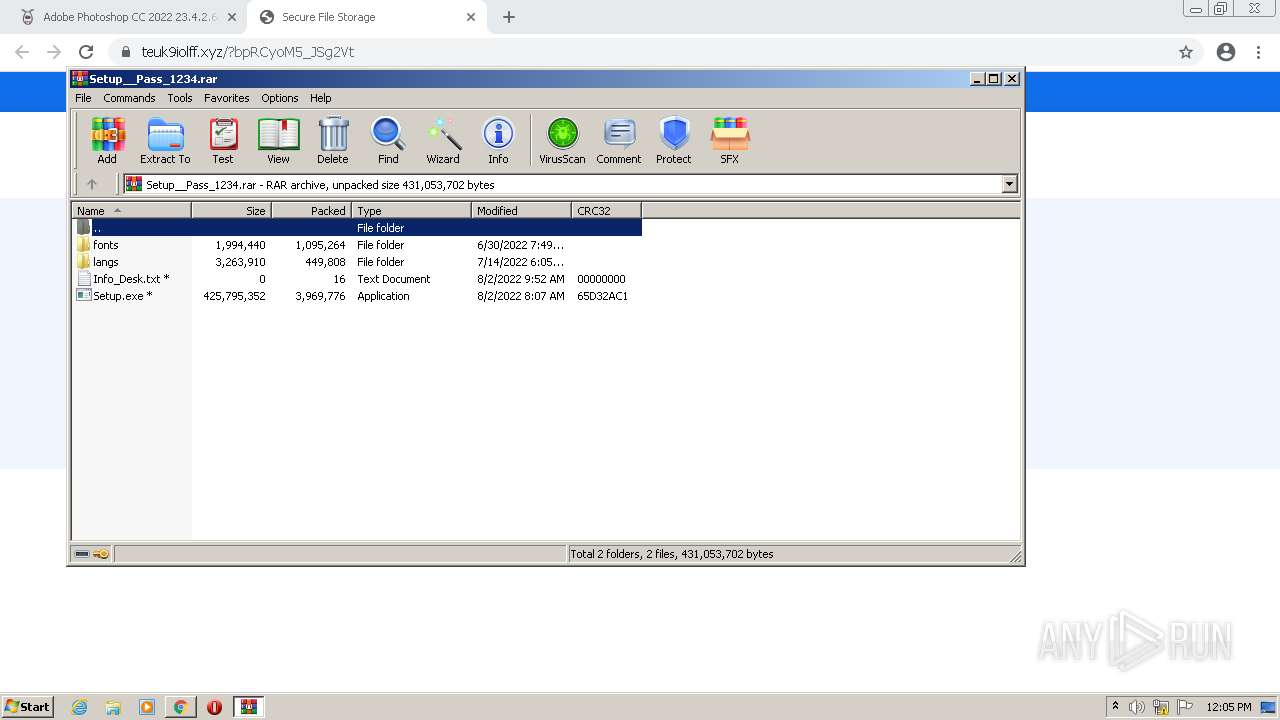The width and height of the screenshot is (1280, 720).
Task: Open media player taskbar icon
Action: (147, 707)
